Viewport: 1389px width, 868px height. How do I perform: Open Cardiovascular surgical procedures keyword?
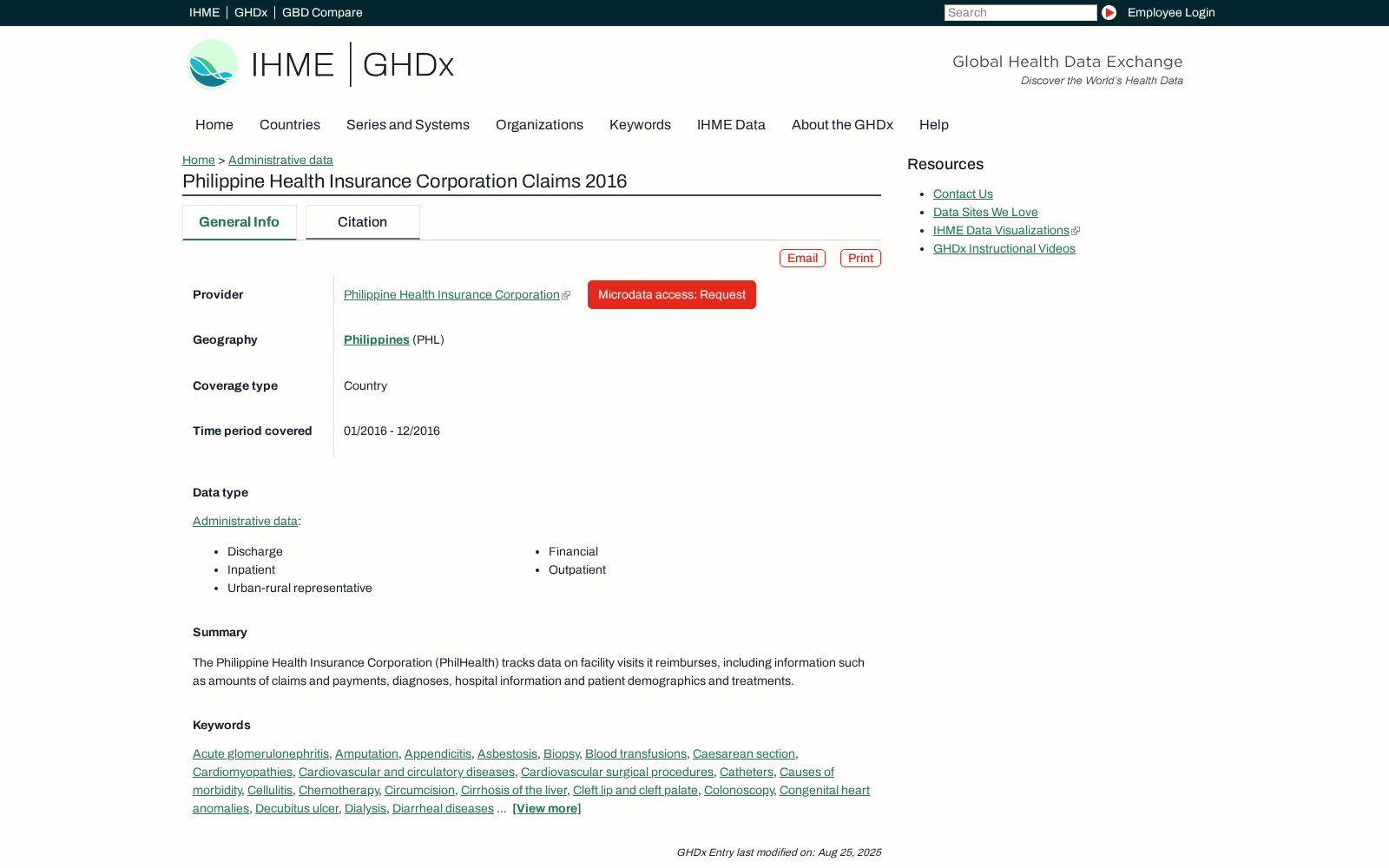point(617,773)
